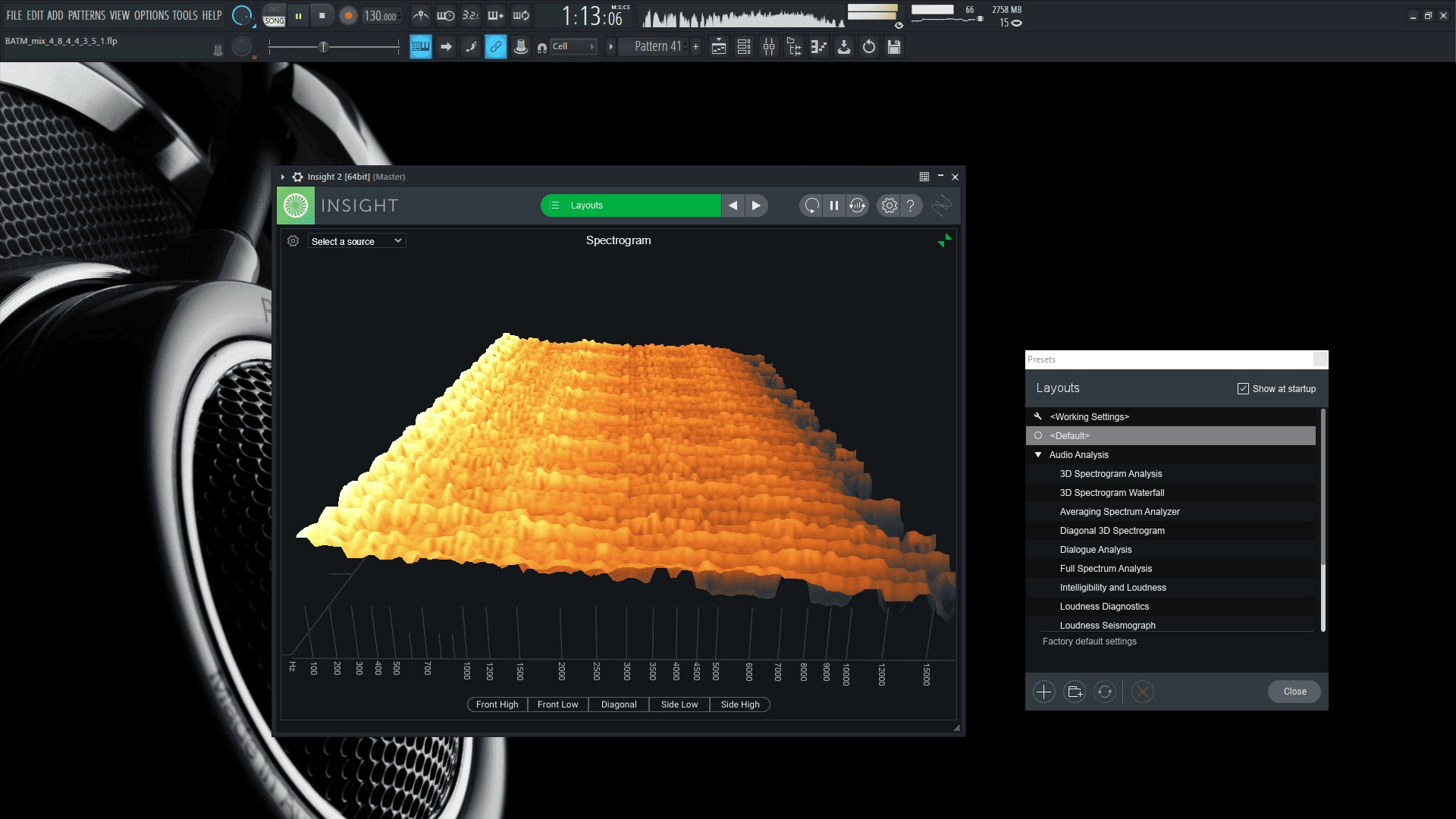1456x819 pixels.
Task: Select Side High spectrogram view
Action: 740,704
